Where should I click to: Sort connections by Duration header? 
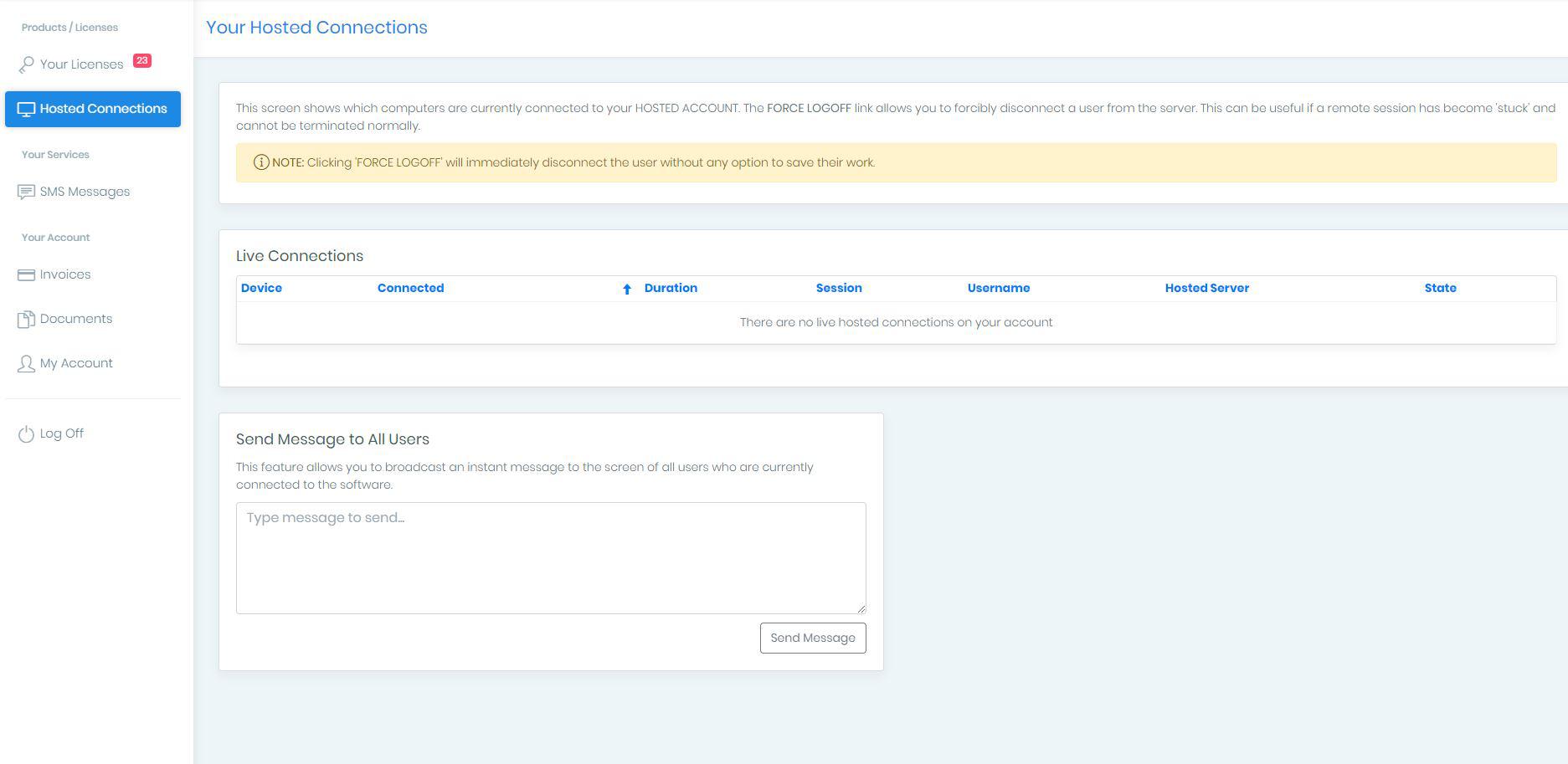(671, 288)
